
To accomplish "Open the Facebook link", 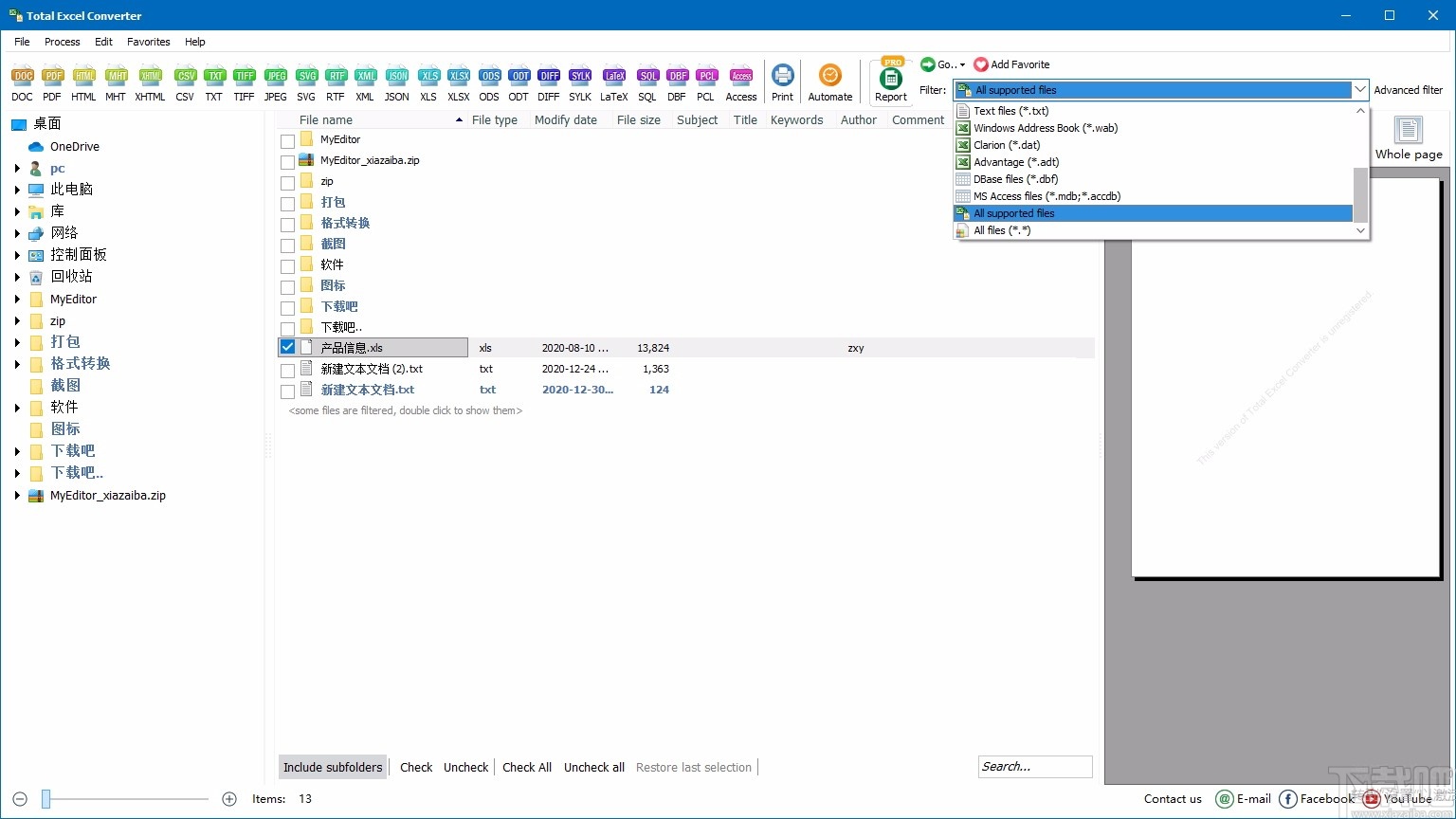I will pos(1317,799).
